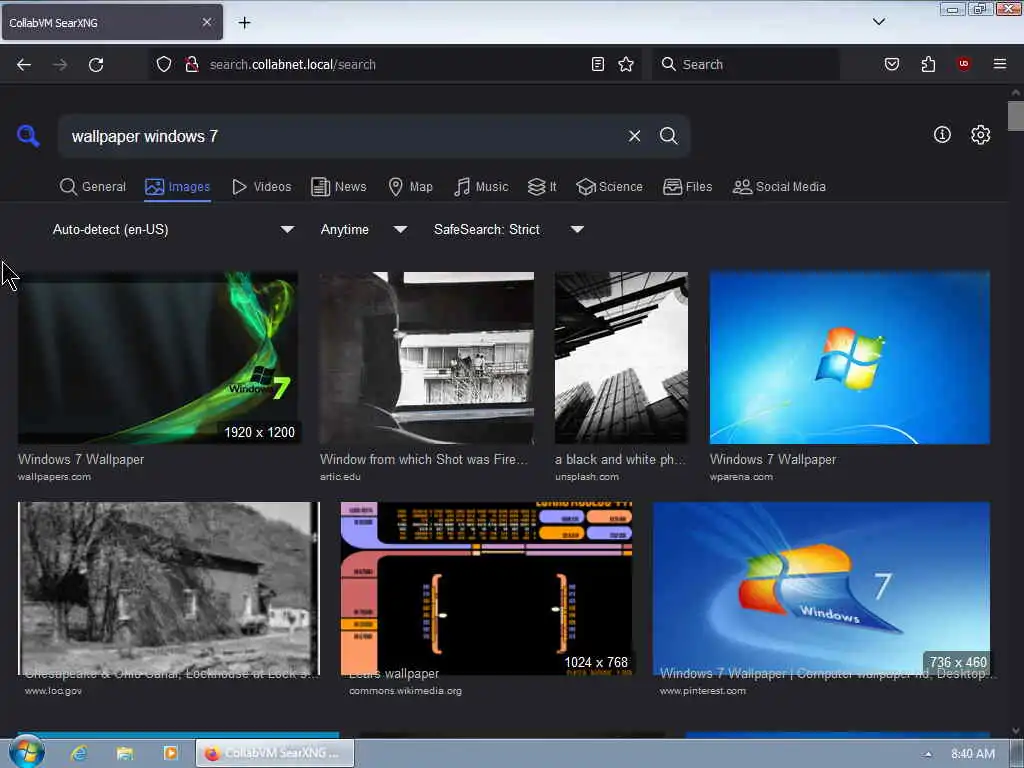Switch to the Social Media search tab

point(779,187)
